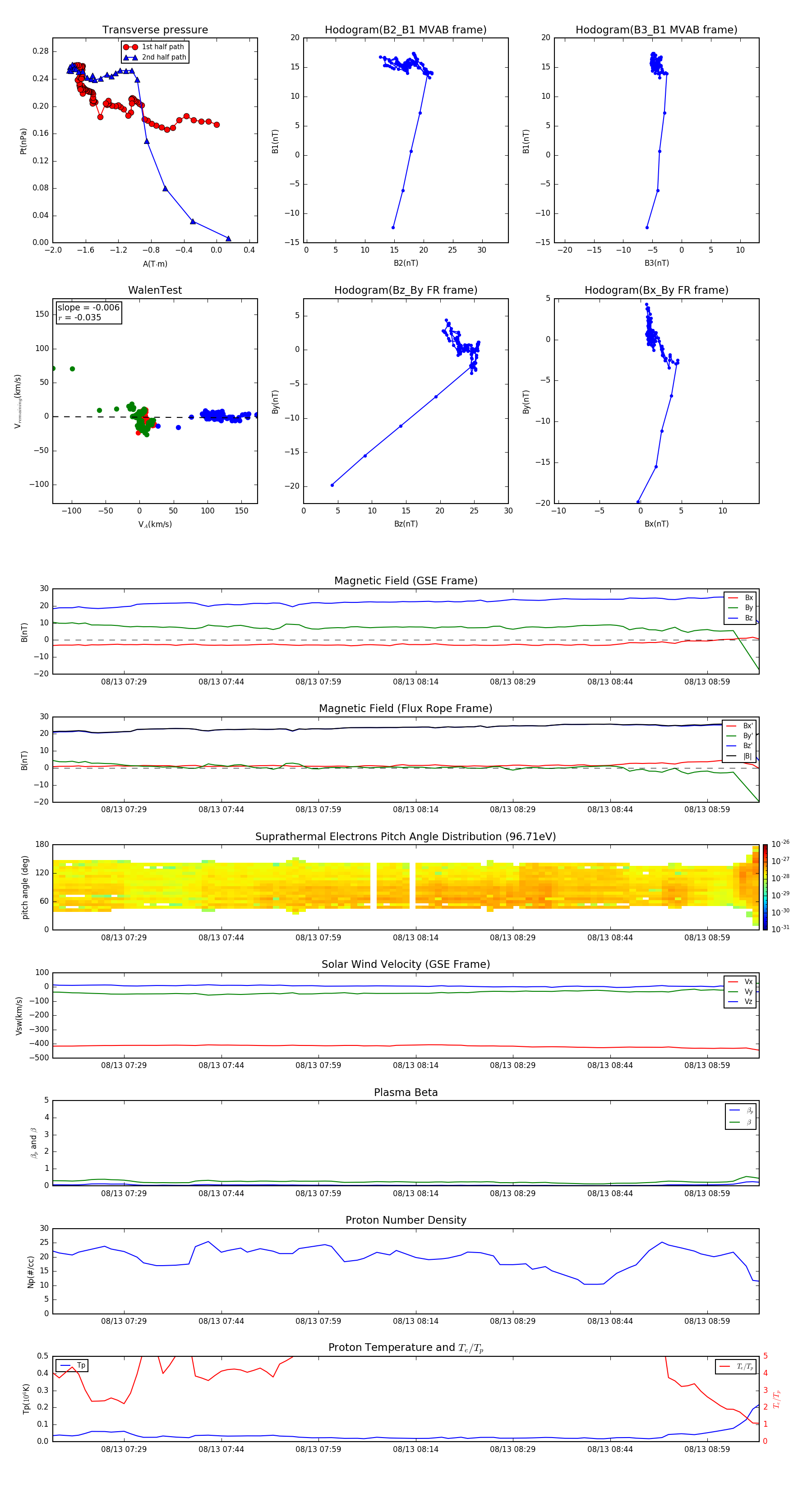This screenshot has height=1489, width=812.
Task: Select 'Vx' in solar wind legend
Action: [740, 981]
